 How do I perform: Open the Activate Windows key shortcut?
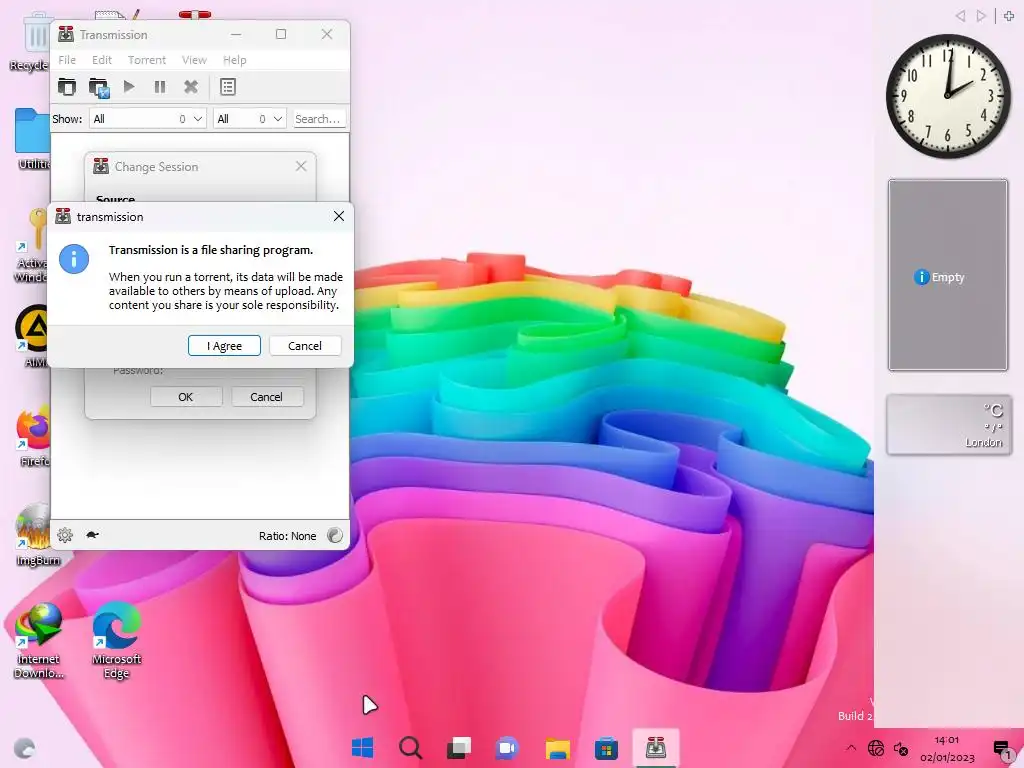click(33, 245)
